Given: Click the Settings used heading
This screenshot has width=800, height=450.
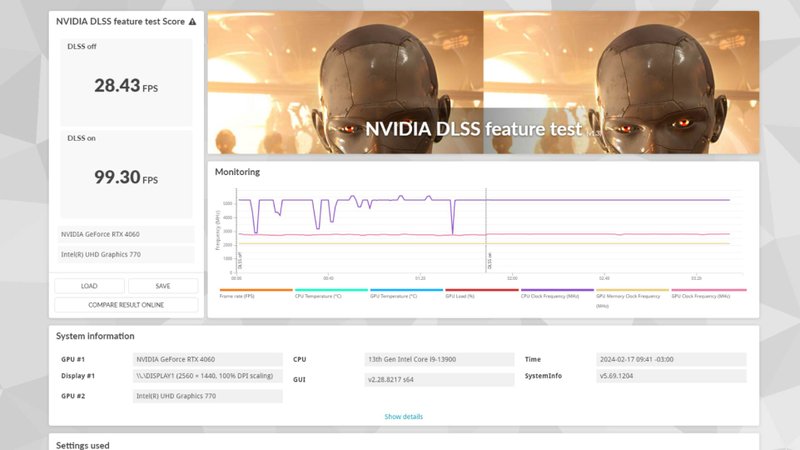Looking at the screenshot, I should click(83, 445).
